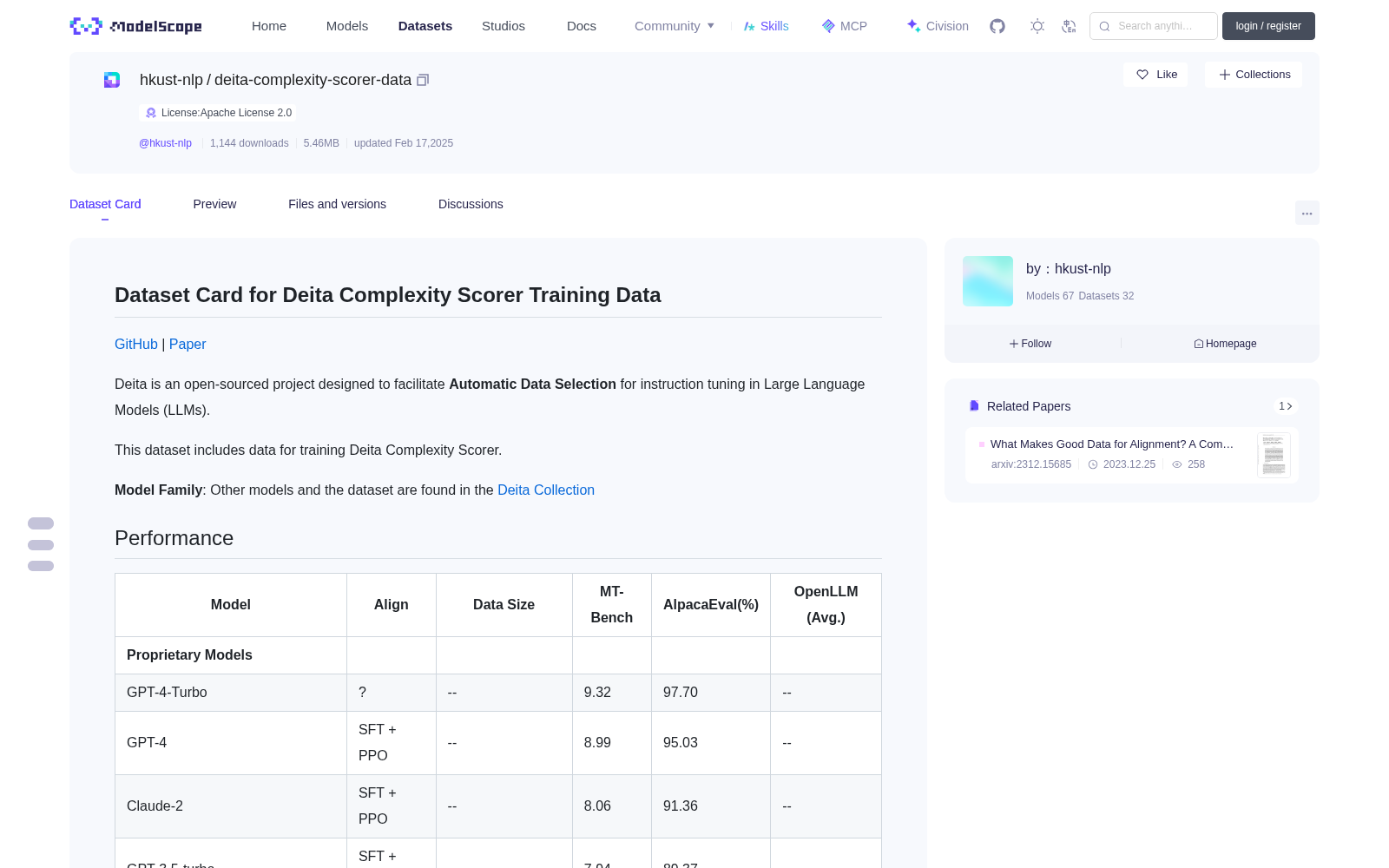Select the Dataset Card tab

point(105,204)
